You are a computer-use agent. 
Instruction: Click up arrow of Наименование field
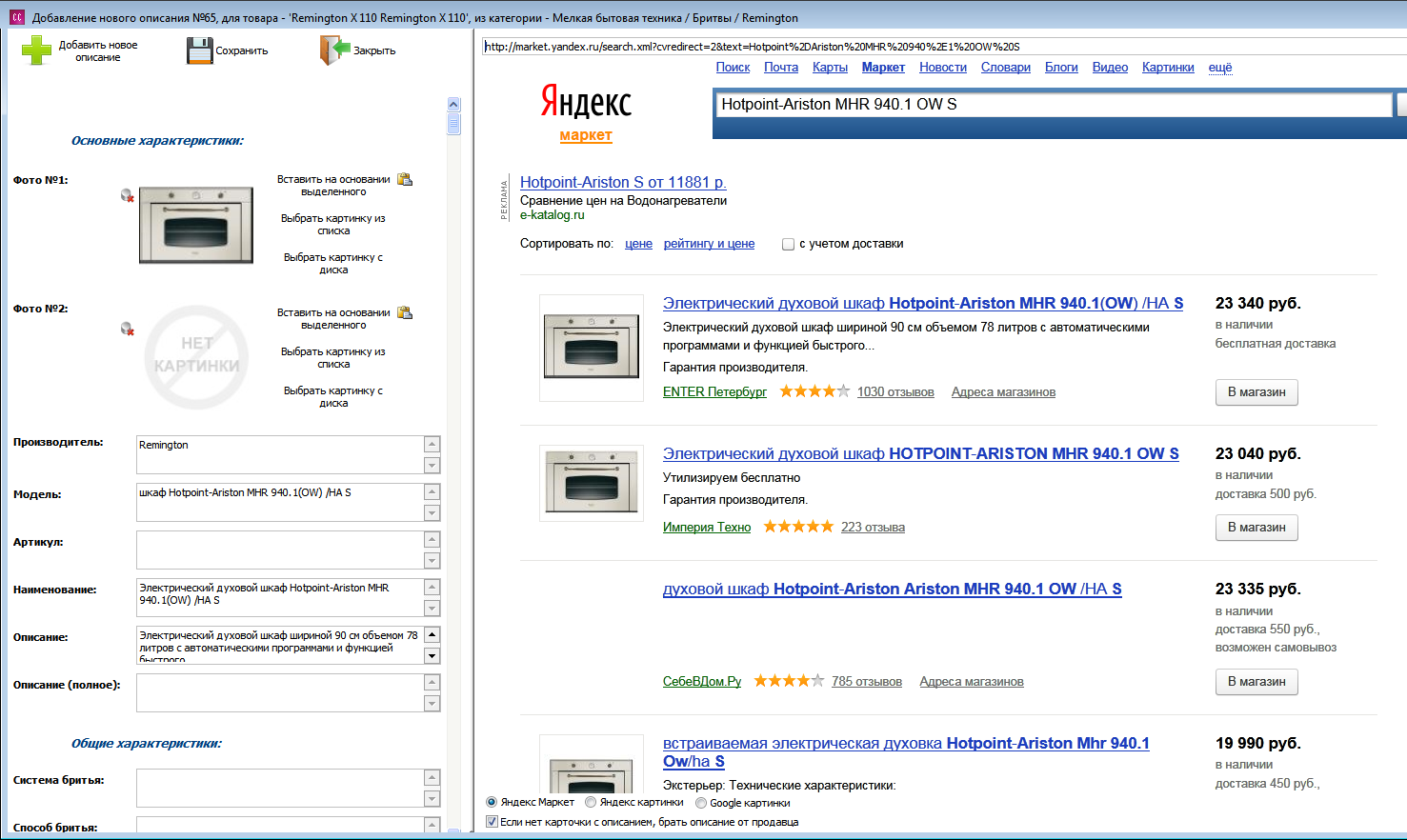click(432, 588)
